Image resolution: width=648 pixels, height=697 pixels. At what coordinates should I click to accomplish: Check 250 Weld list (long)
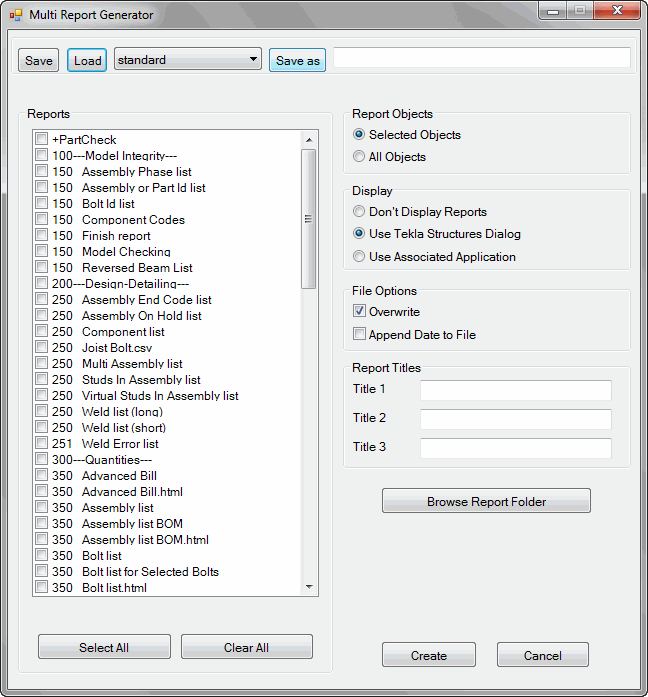pyautogui.click(x=41, y=411)
